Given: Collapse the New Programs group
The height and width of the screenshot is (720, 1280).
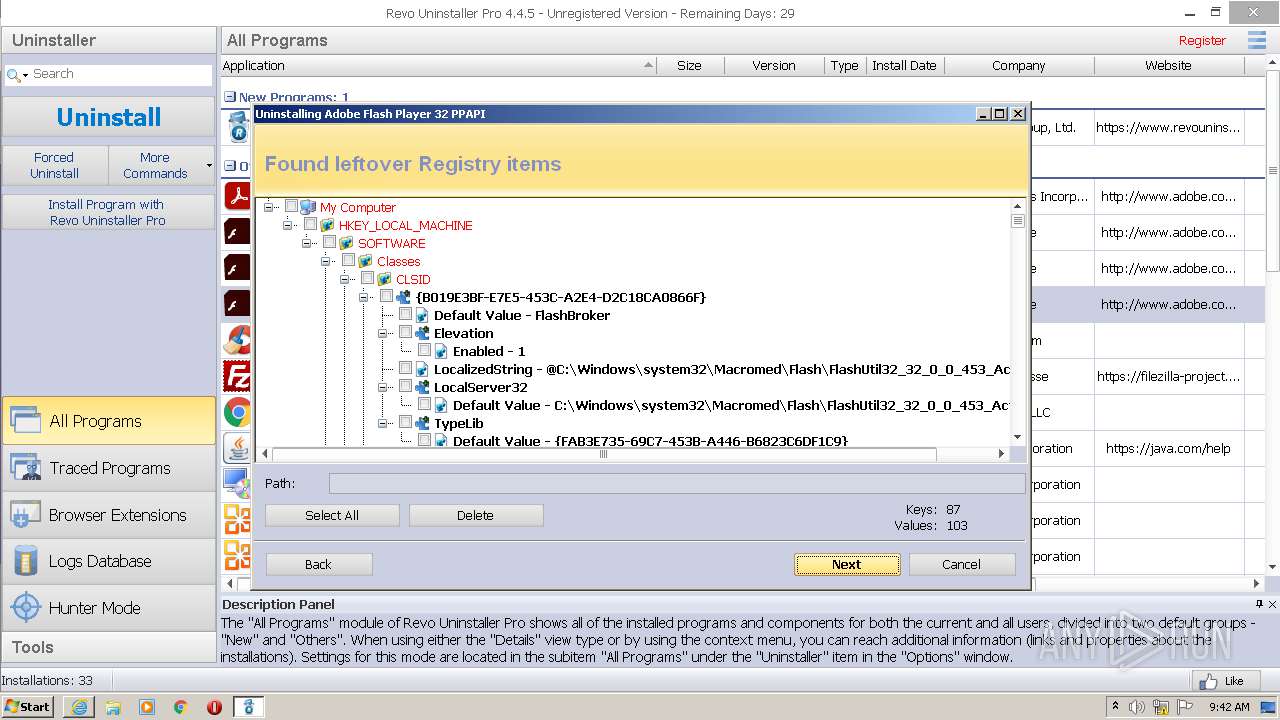Looking at the screenshot, I should pos(230,98).
